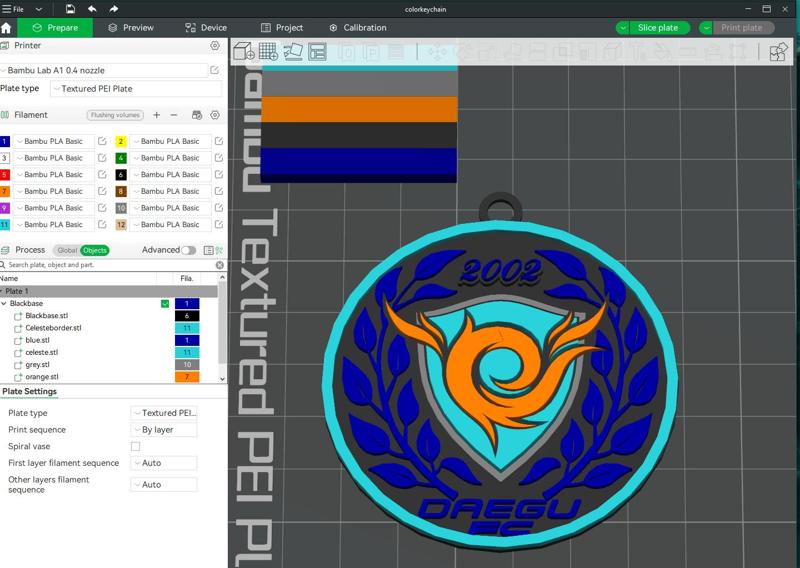
Task: Click the save project icon
Action: tap(70, 9)
